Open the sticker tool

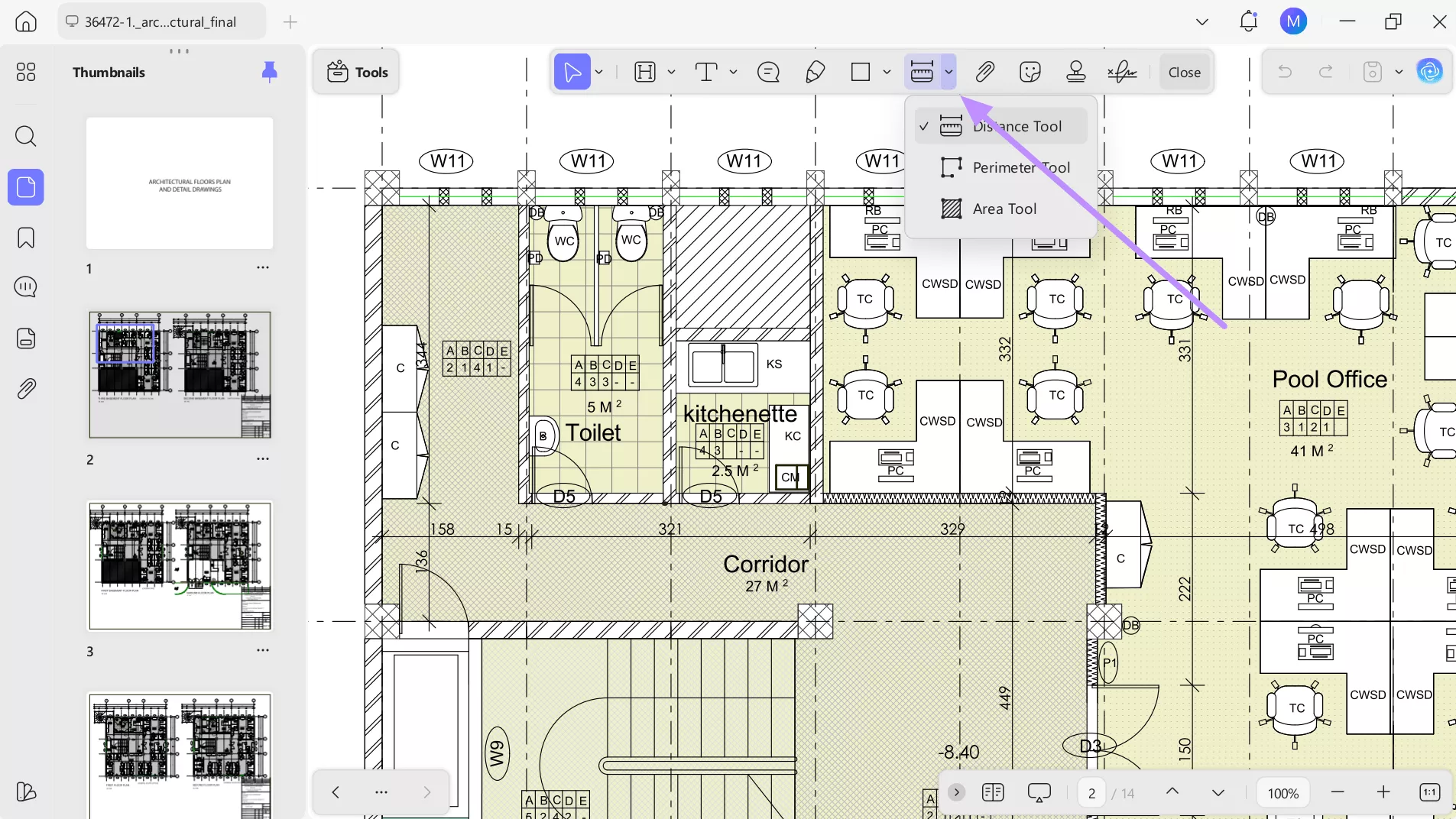pyautogui.click(x=1030, y=73)
